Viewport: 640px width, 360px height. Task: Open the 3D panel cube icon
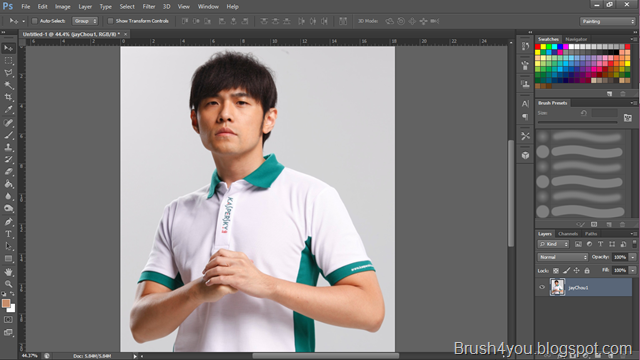click(525, 156)
